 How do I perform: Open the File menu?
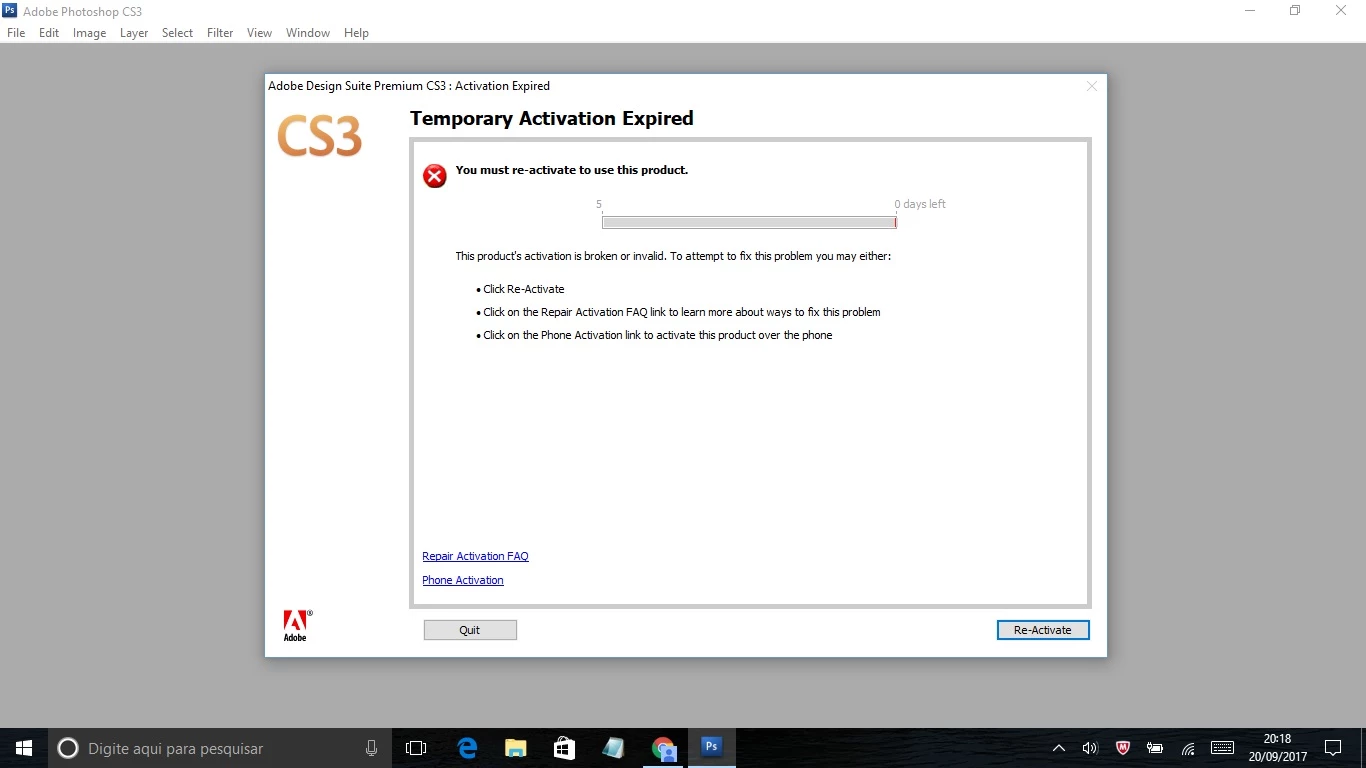(16, 33)
